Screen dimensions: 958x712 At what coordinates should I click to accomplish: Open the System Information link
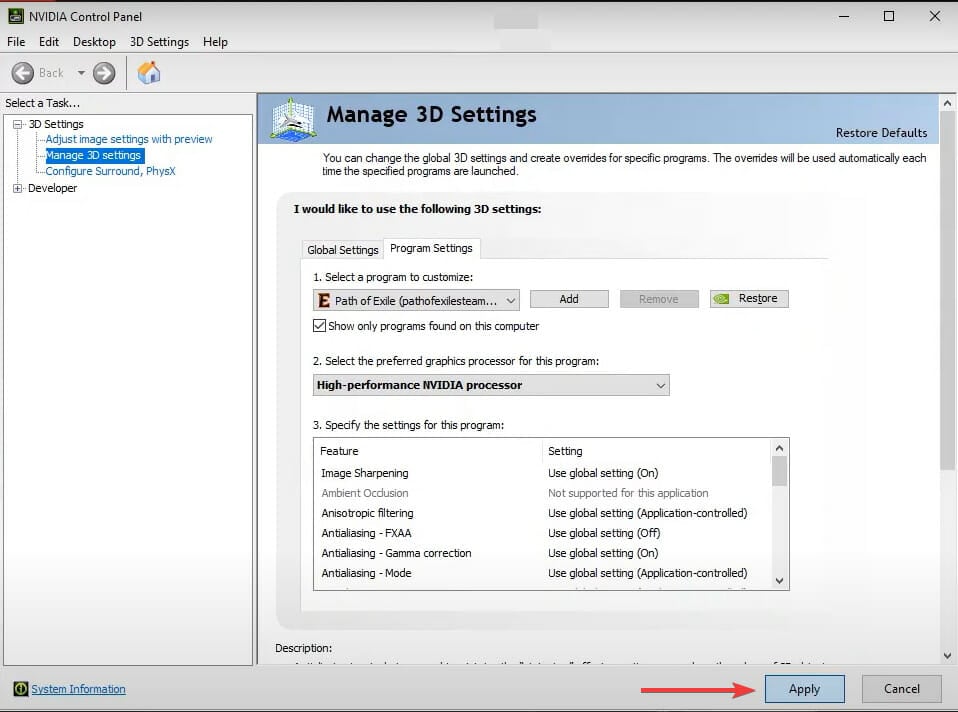78,689
